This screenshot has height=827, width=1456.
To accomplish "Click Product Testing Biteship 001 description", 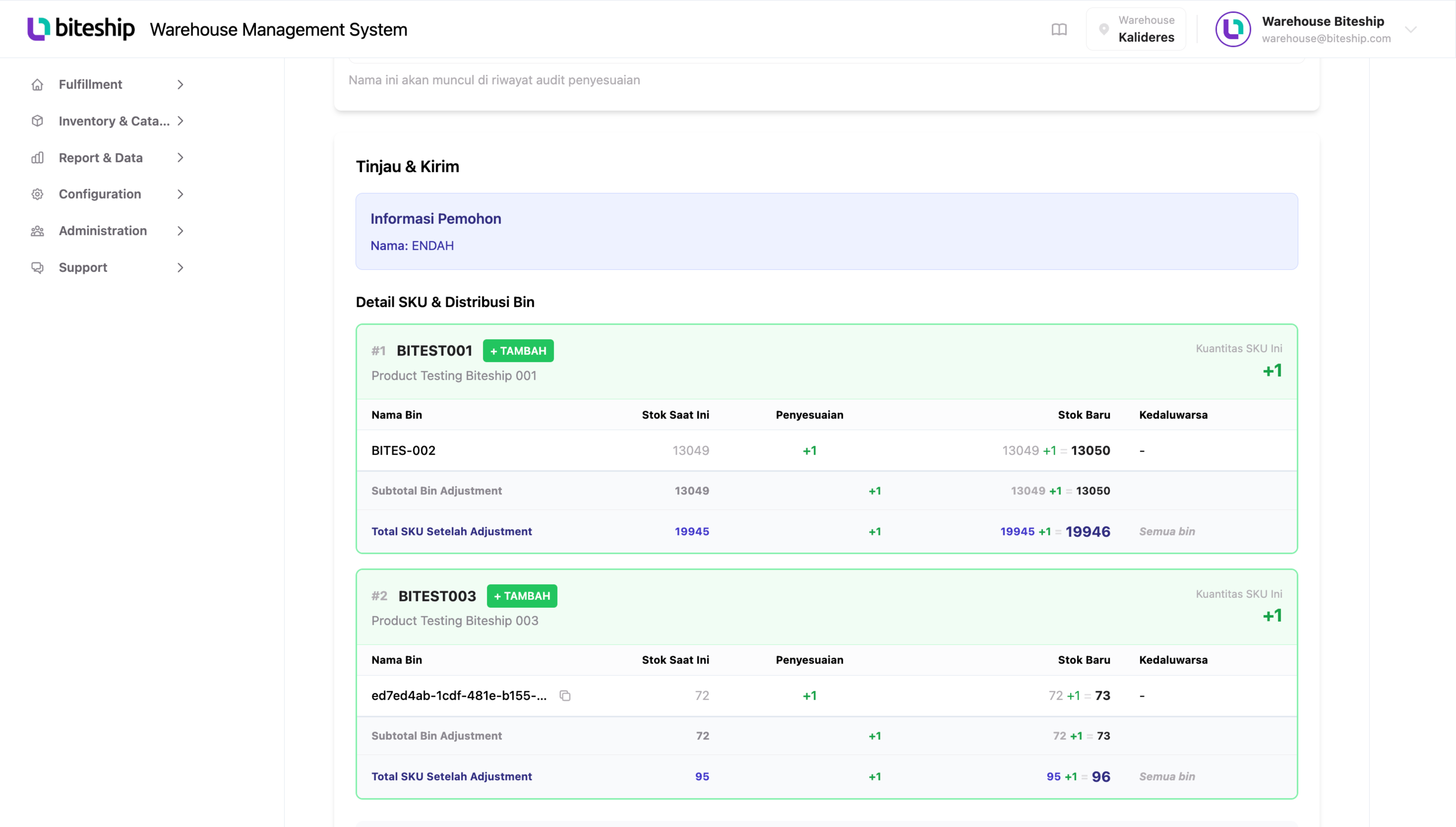I will coord(454,375).
